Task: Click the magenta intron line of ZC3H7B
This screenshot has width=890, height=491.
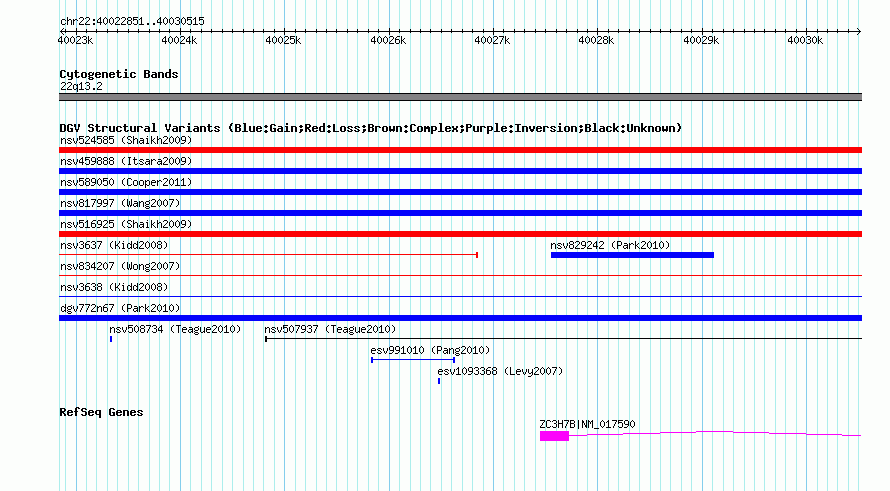Action: [x=715, y=434]
